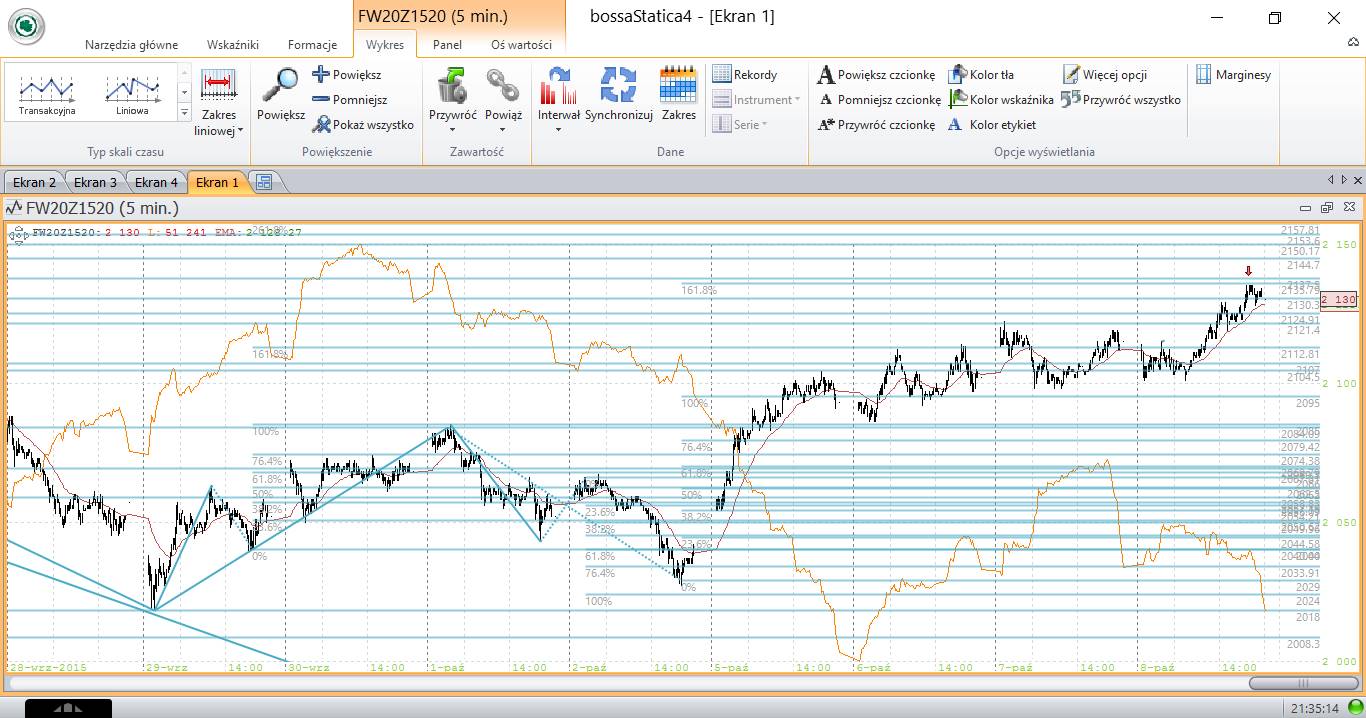Screen dimensions: 1366x718
Task: Select the Liniowa time scale type
Action: (132, 92)
